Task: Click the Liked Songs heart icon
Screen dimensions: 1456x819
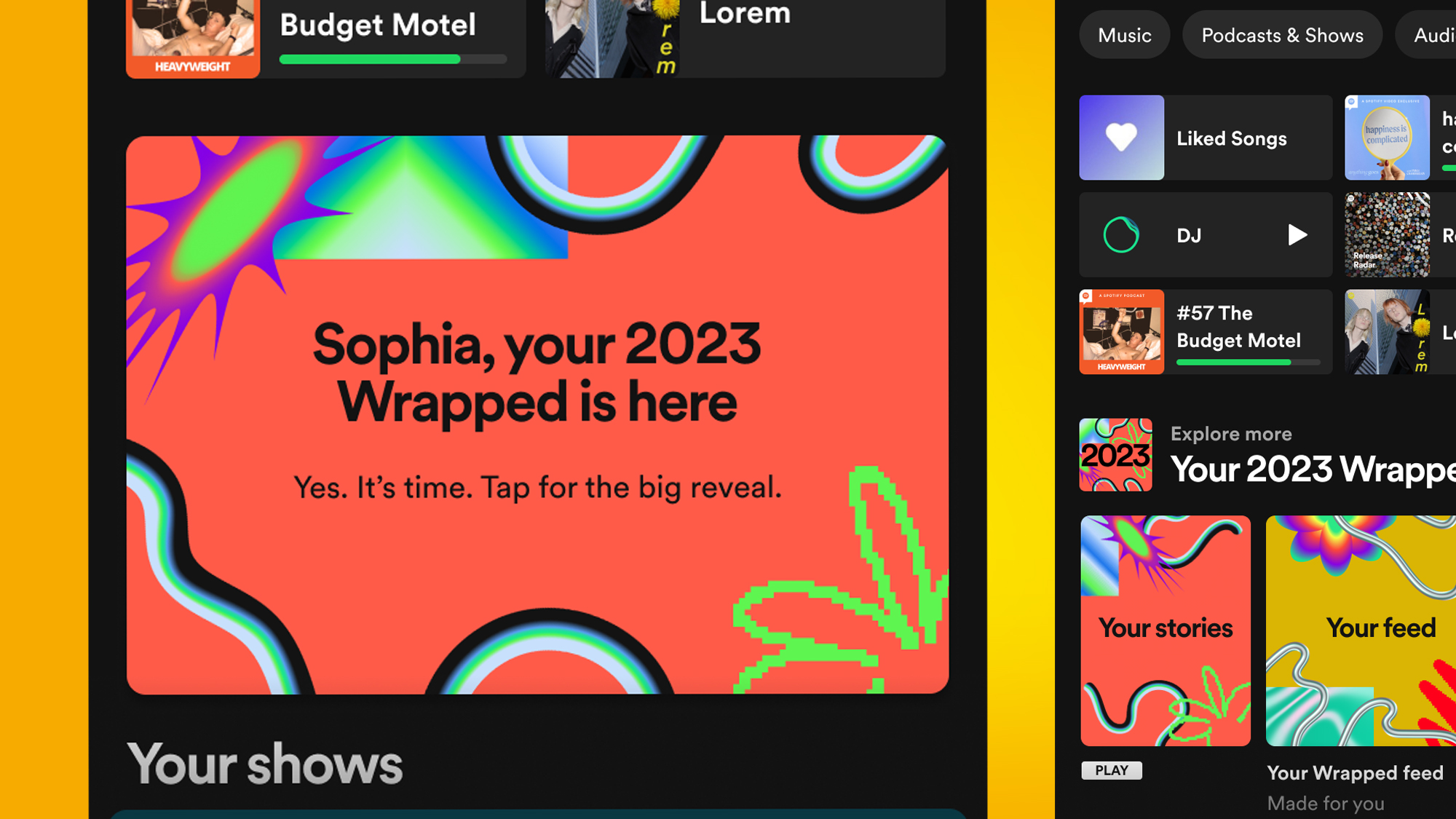Action: pos(1120,139)
